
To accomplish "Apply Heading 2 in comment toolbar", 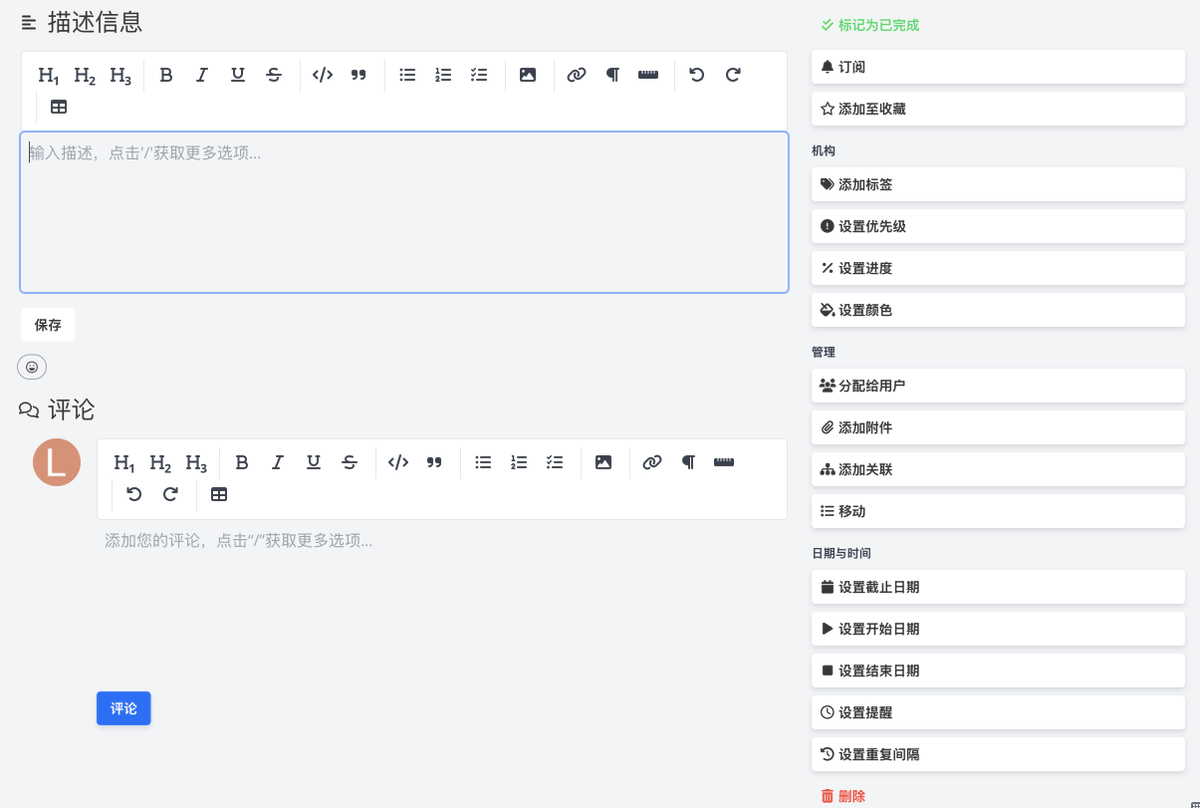I will coord(160,463).
